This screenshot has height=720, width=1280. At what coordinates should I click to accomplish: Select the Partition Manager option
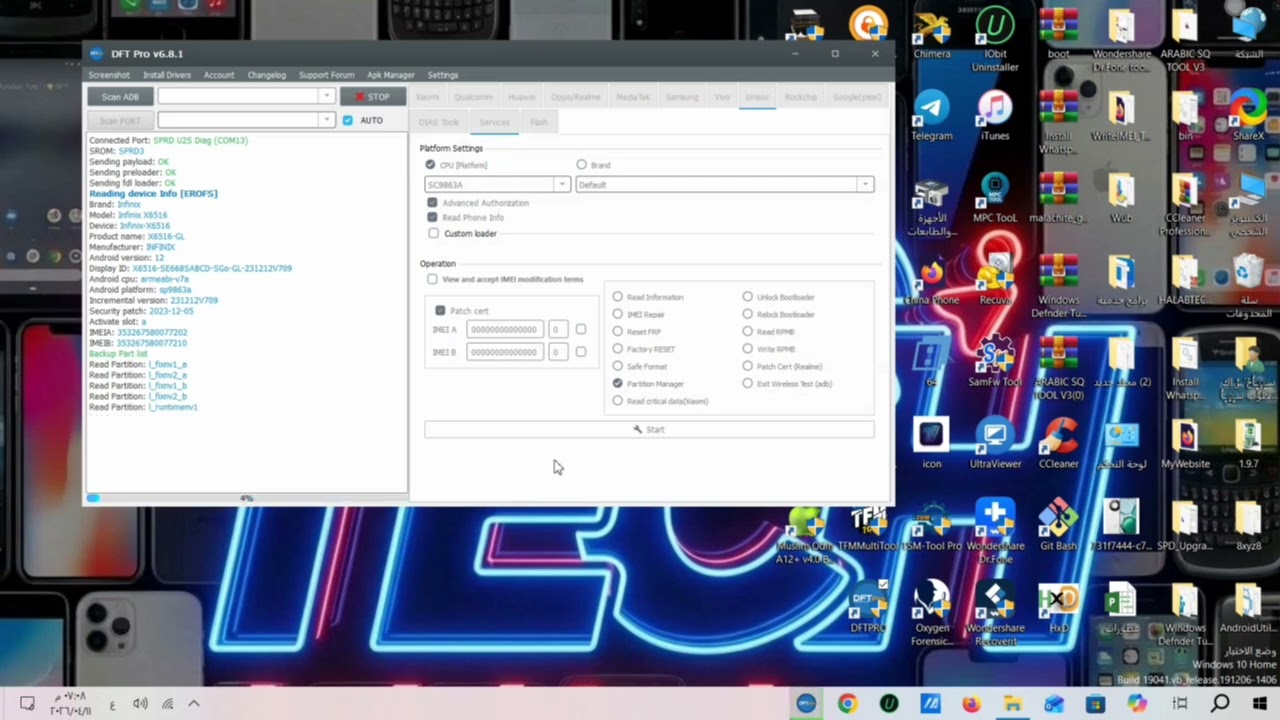617,384
